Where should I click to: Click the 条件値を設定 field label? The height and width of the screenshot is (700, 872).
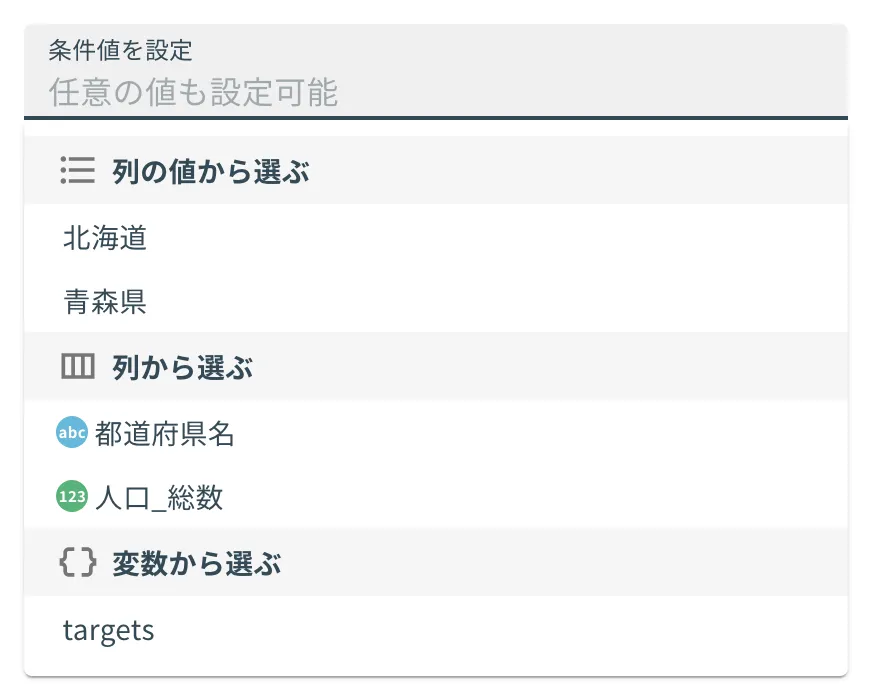pyautogui.click(x=120, y=50)
